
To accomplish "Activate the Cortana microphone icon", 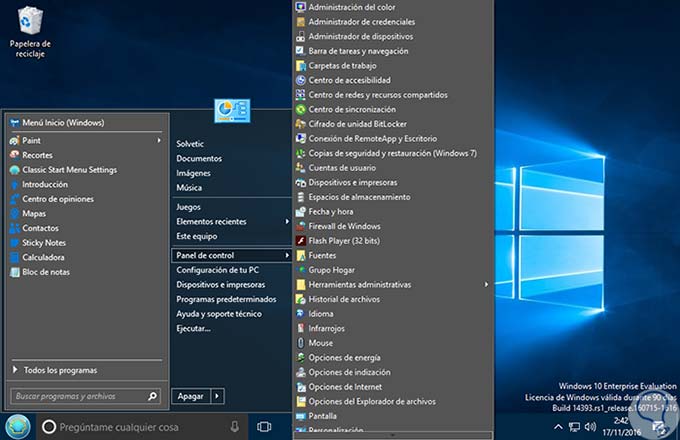I will 234,427.
